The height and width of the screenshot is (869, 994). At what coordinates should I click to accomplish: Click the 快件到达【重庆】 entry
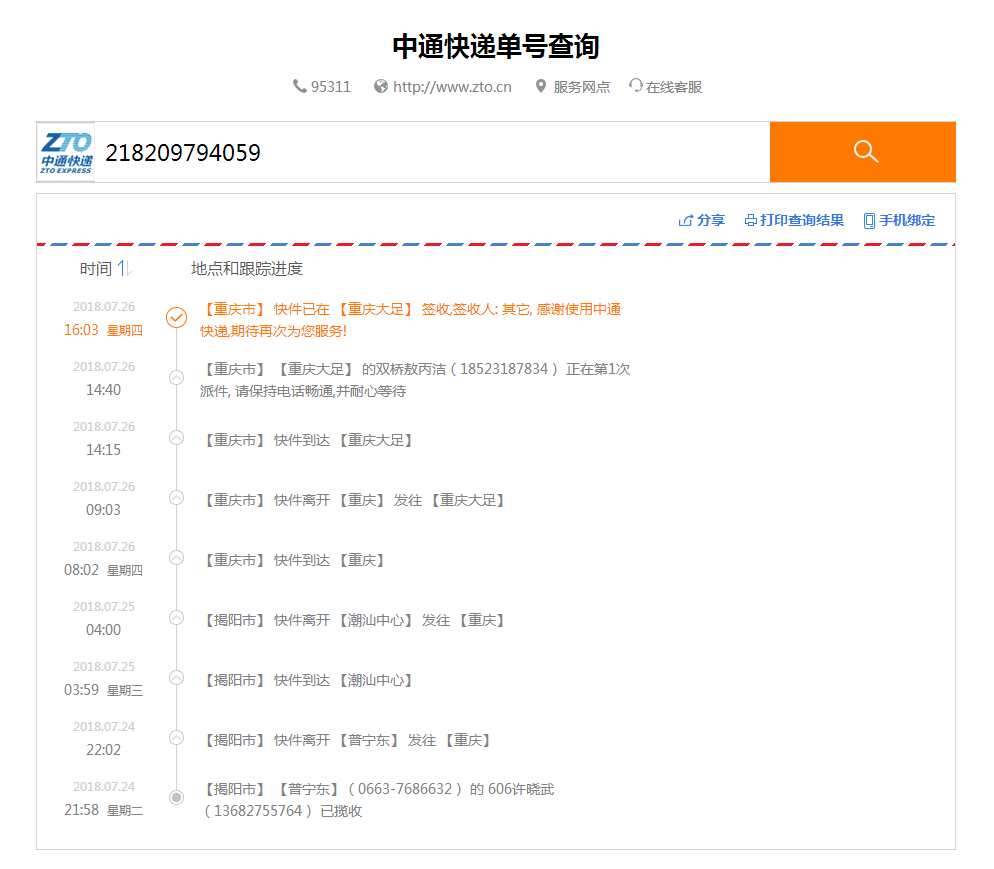(294, 560)
